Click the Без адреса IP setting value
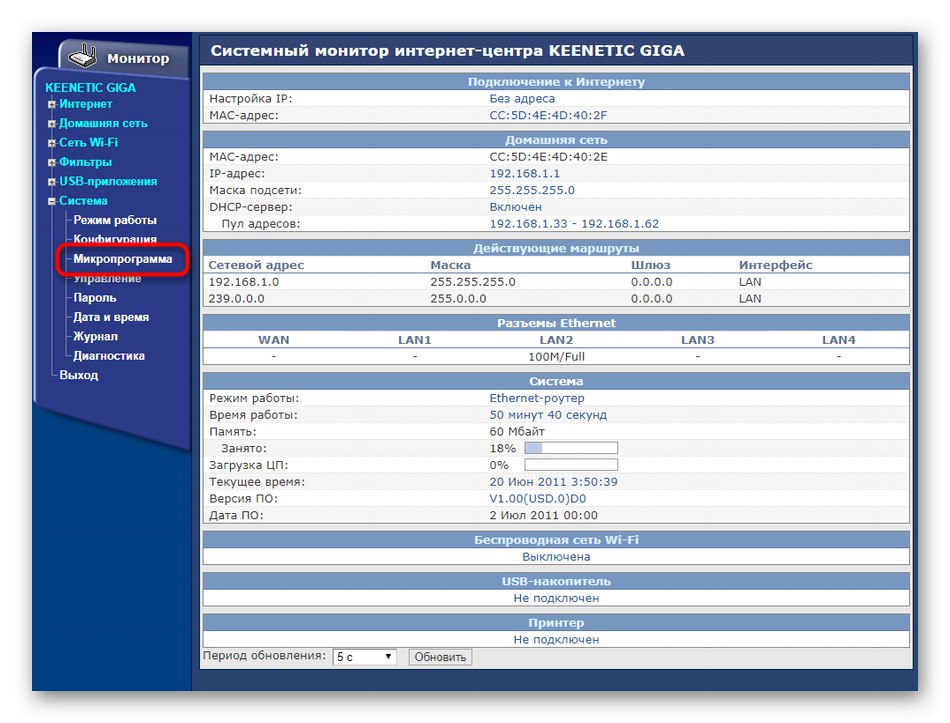Viewport: 950px width, 723px height. [x=522, y=99]
